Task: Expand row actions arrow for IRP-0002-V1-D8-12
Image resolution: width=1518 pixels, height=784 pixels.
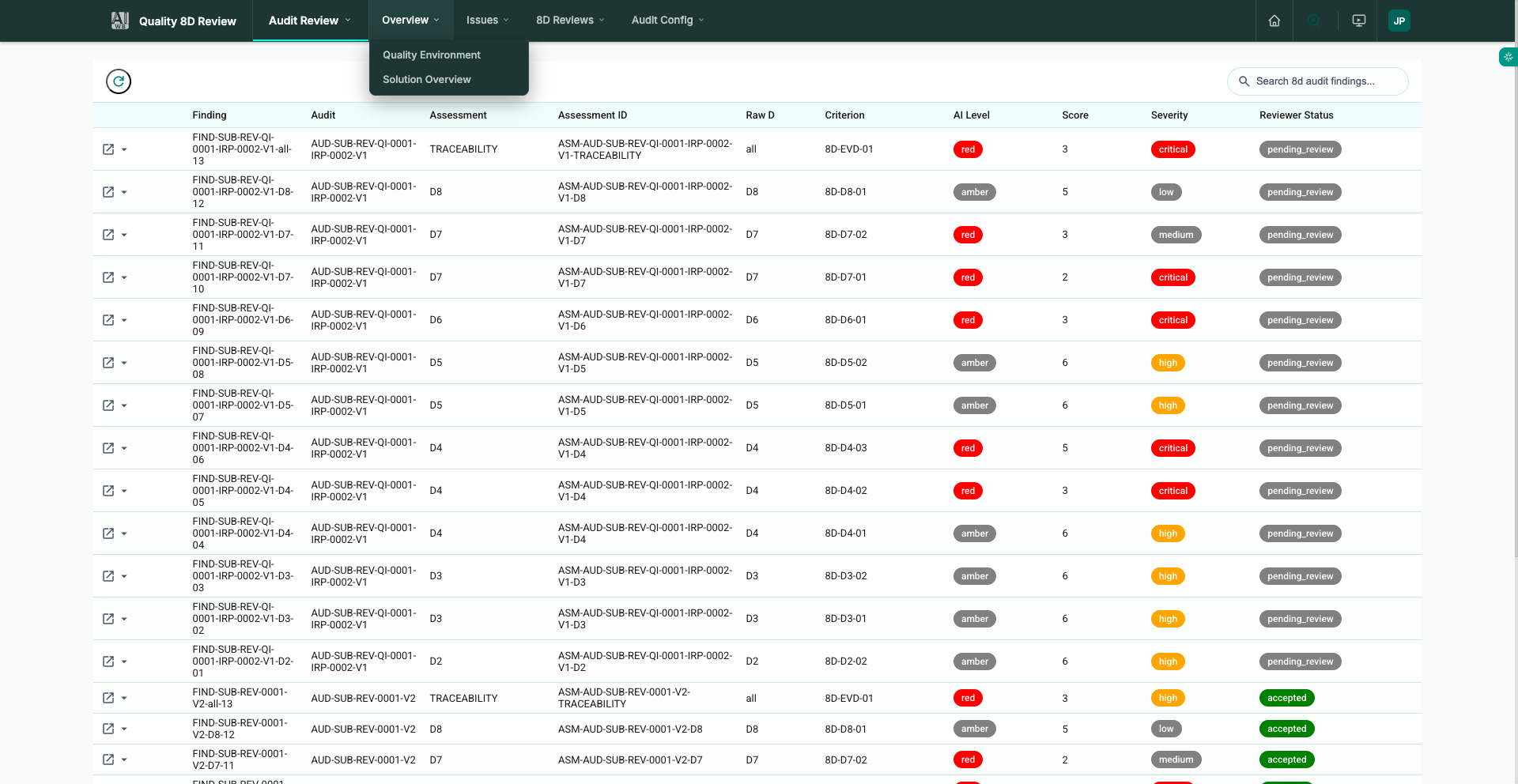Action: pyautogui.click(x=124, y=193)
